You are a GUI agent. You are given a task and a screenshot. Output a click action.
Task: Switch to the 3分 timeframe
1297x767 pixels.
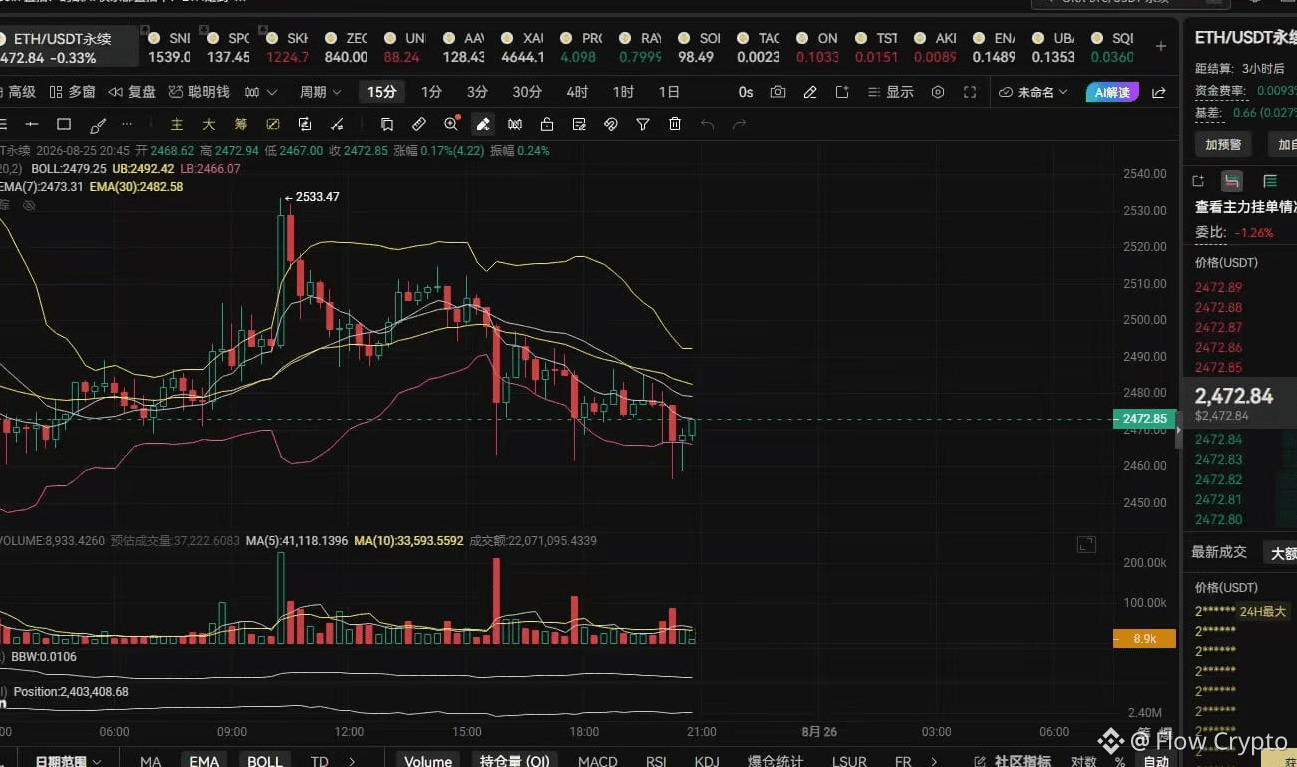pos(477,92)
